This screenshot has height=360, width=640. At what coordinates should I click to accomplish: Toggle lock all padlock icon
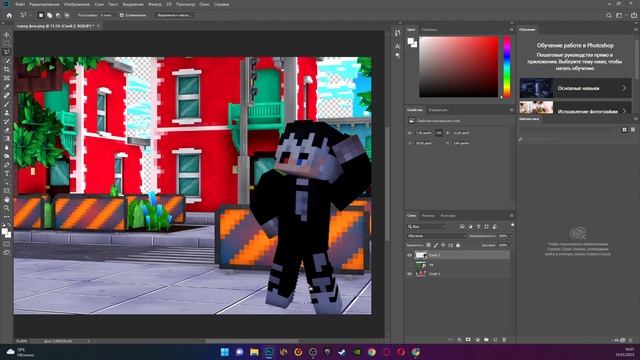click(458, 245)
